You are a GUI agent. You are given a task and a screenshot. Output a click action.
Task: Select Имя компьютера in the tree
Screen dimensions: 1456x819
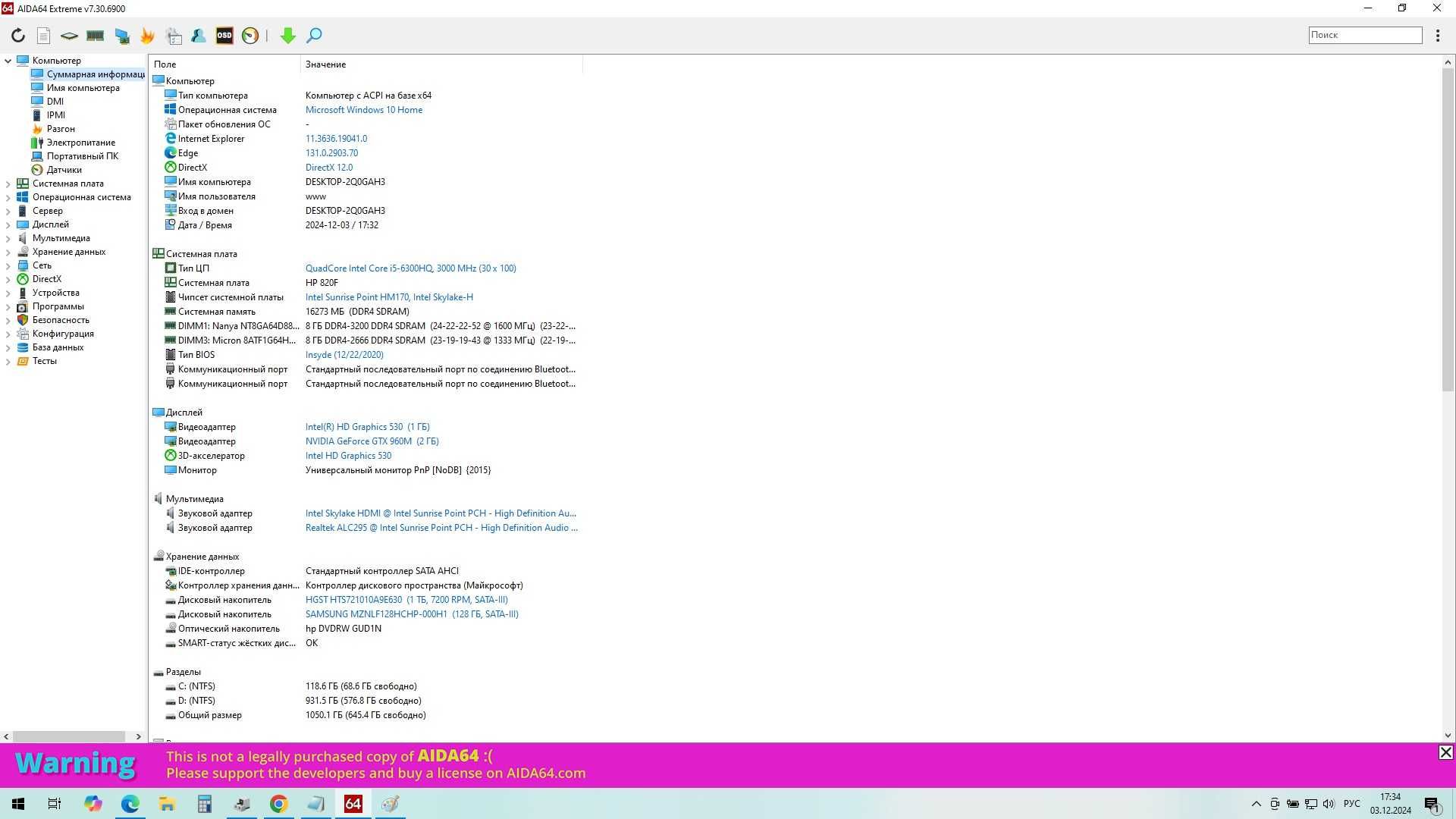point(83,88)
